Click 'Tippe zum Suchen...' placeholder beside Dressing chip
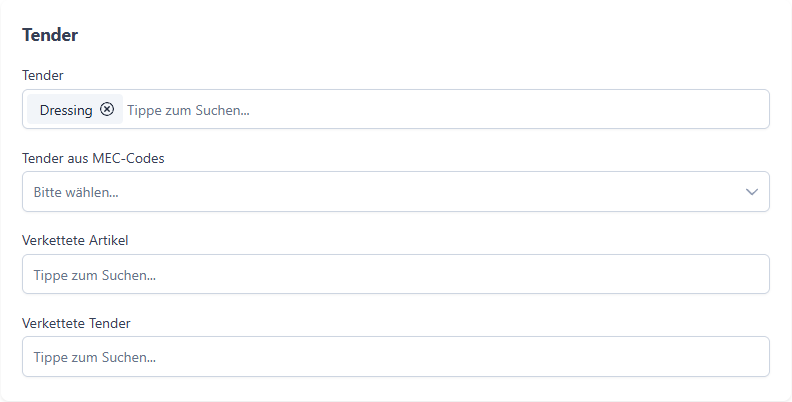Screen dimensions: 792x402 click(x=188, y=110)
